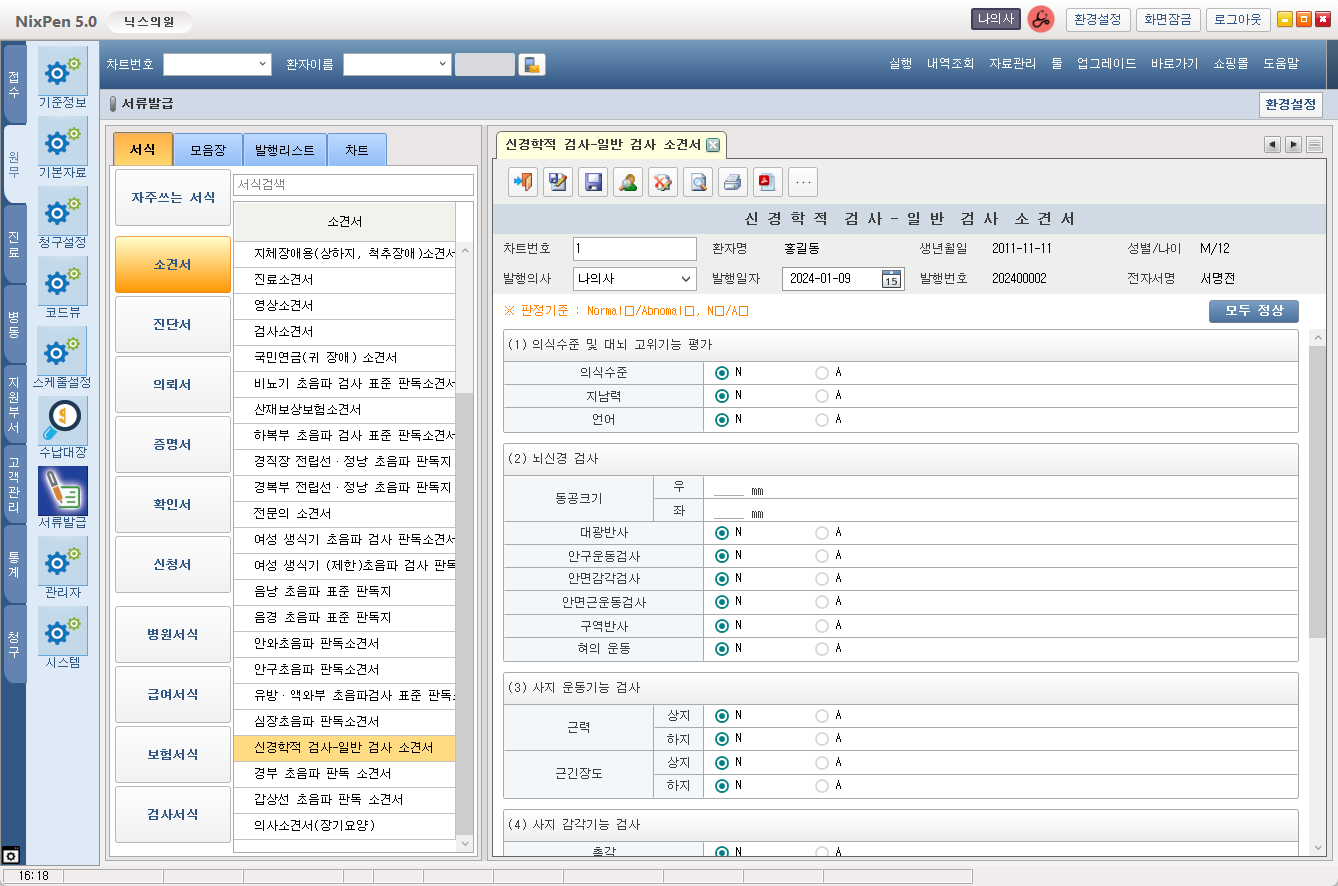Image resolution: width=1338 pixels, height=886 pixels.
Task: Click the exit door icon in toolbar
Action: tap(523, 182)
